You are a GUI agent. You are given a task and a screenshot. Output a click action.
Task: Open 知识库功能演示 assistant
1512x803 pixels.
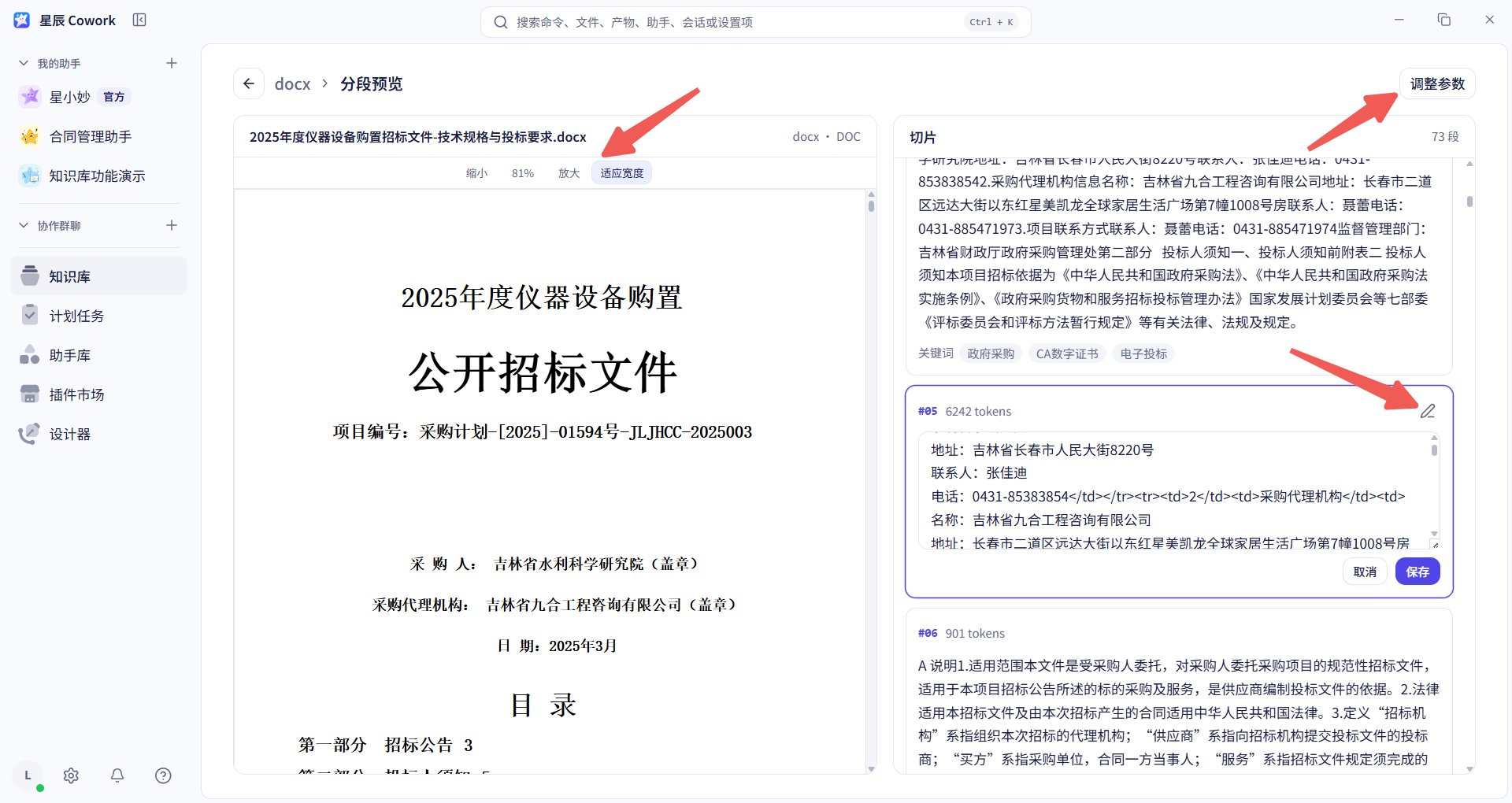[x=98, y=176]
